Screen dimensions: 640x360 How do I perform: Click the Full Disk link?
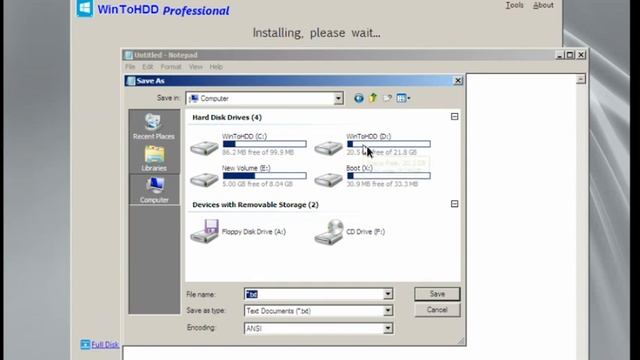(x=105, y=344)
